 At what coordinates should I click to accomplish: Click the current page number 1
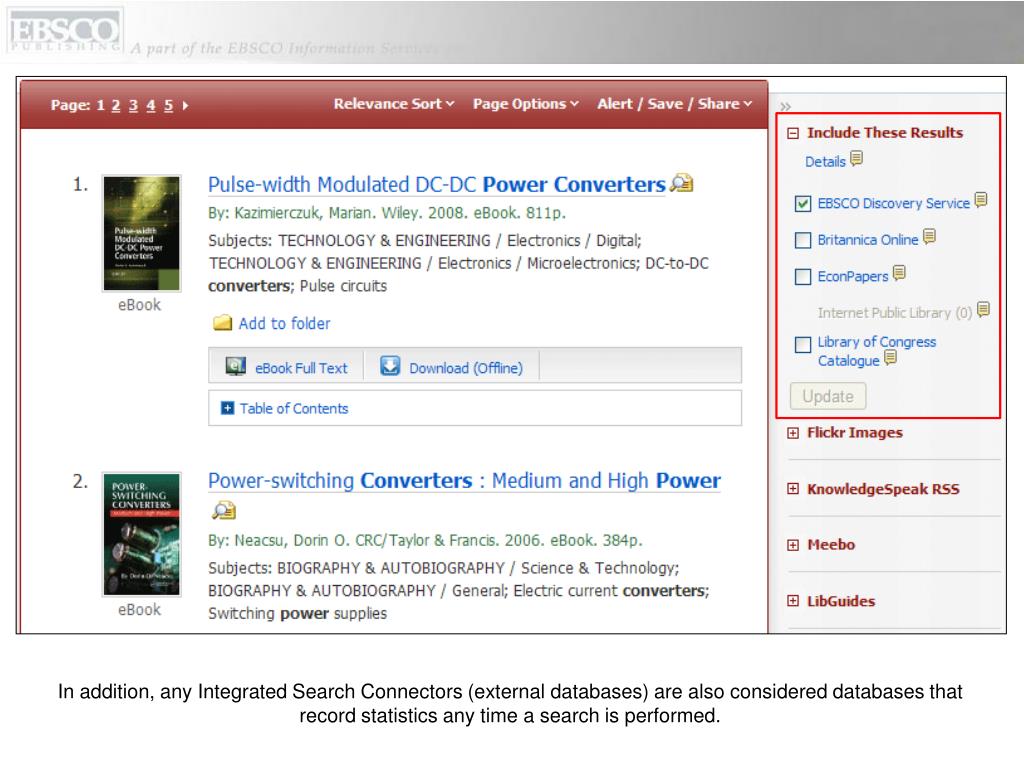(101, 105)
